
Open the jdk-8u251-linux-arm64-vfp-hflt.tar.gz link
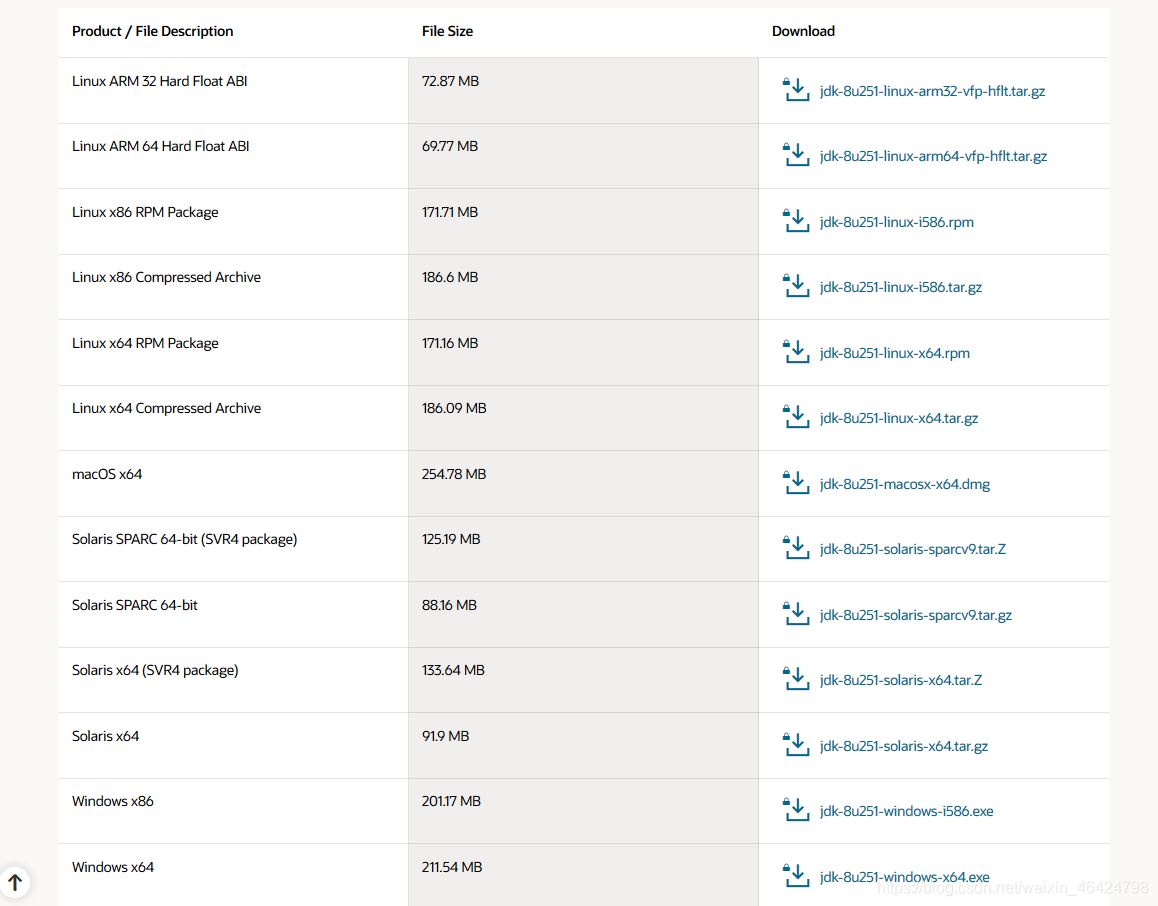click(933, 157)
